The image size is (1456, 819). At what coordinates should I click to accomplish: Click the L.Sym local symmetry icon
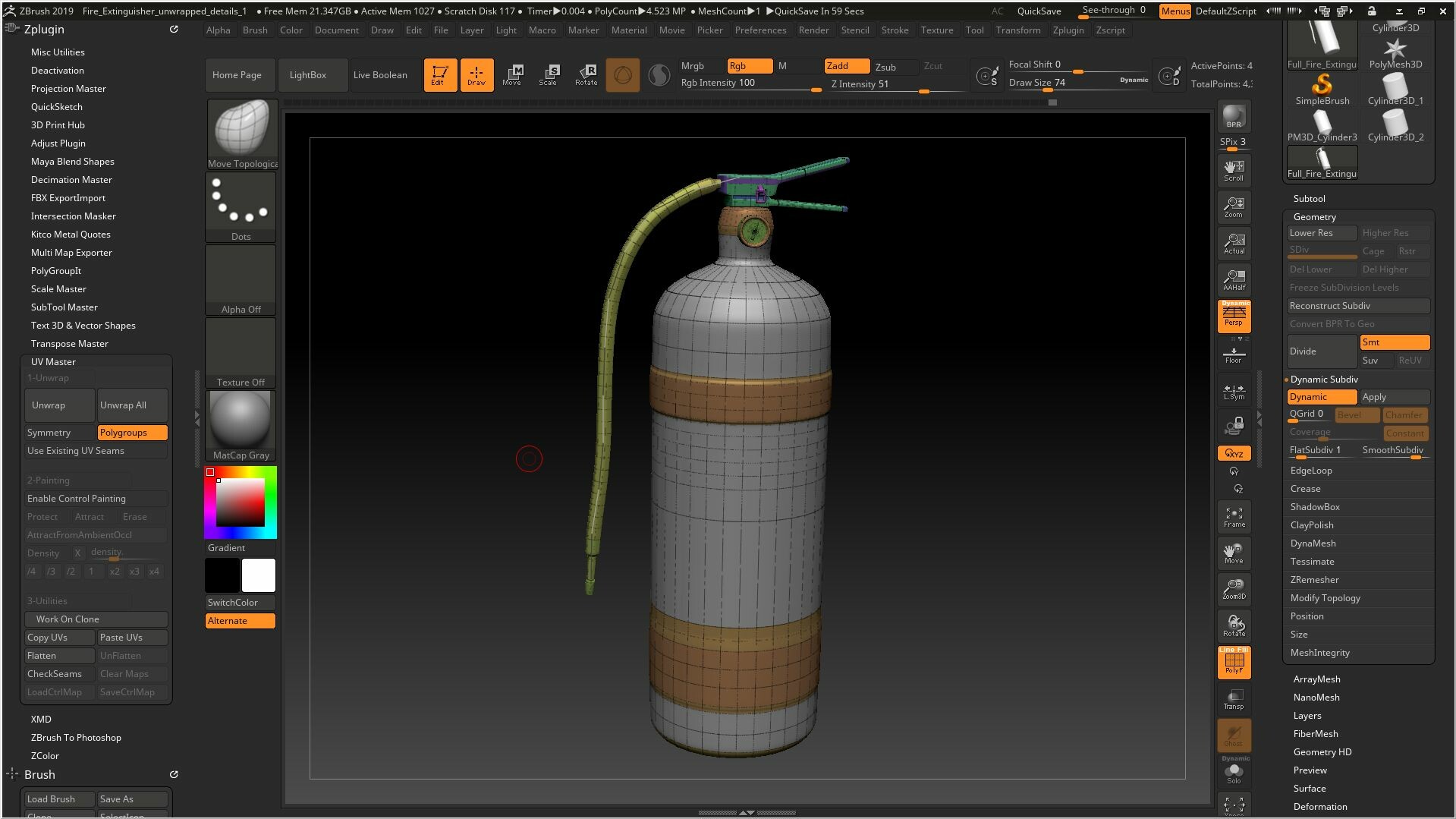[1234, 390]
